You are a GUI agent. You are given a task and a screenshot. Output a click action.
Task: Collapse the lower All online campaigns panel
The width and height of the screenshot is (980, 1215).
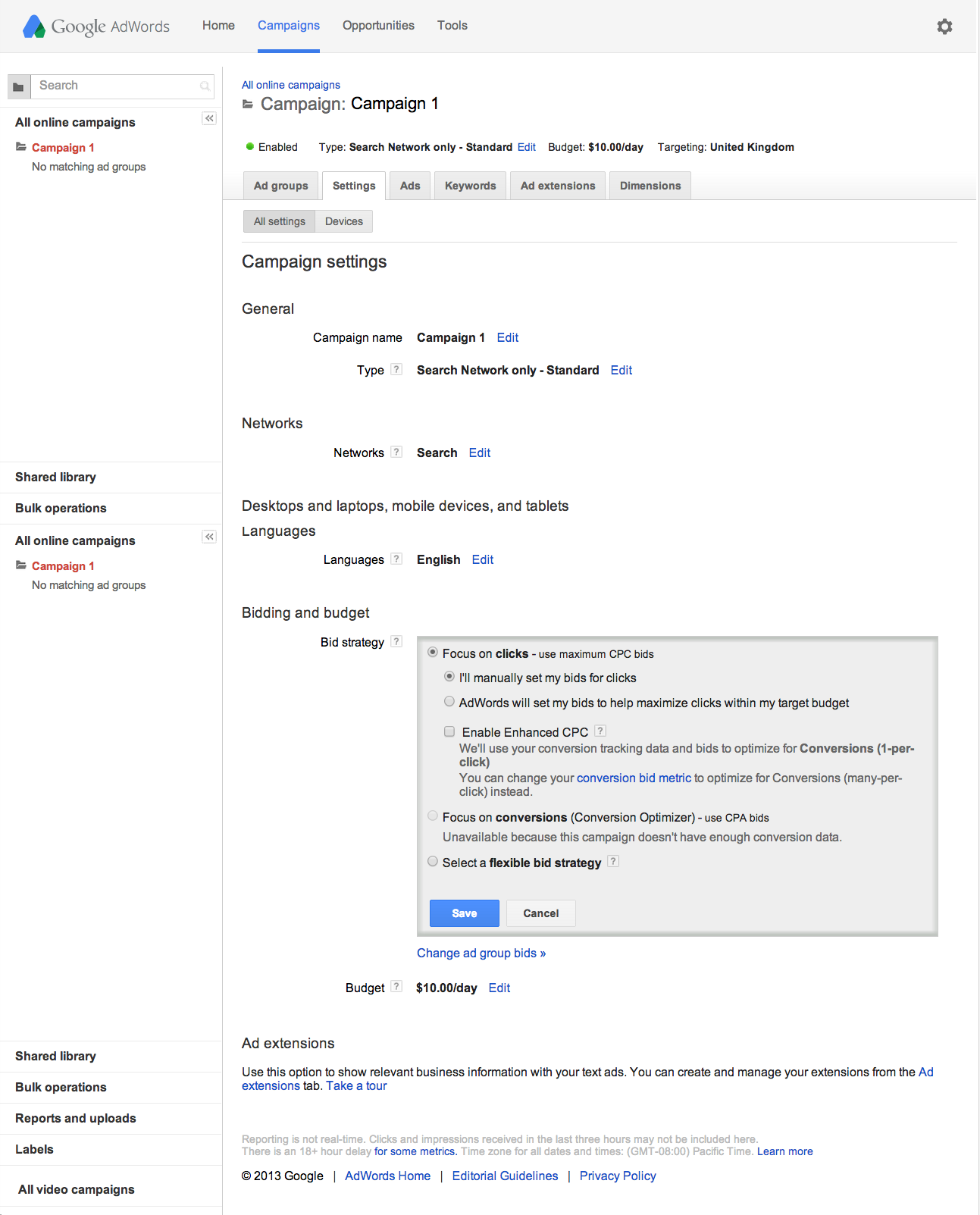(209, 537)
